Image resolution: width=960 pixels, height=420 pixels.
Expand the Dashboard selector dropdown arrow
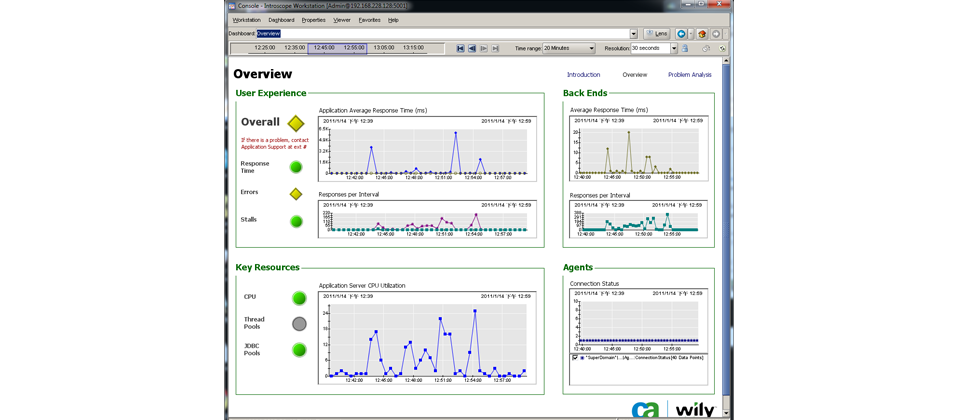tap(633, 34)
